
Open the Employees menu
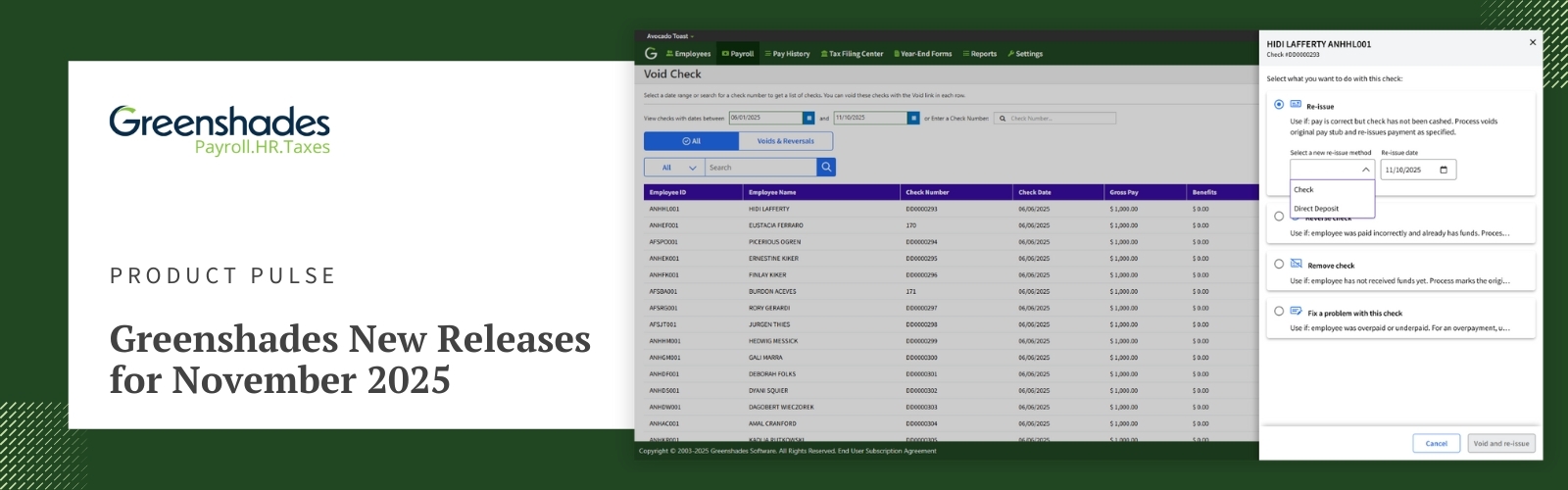coord(688,54)
